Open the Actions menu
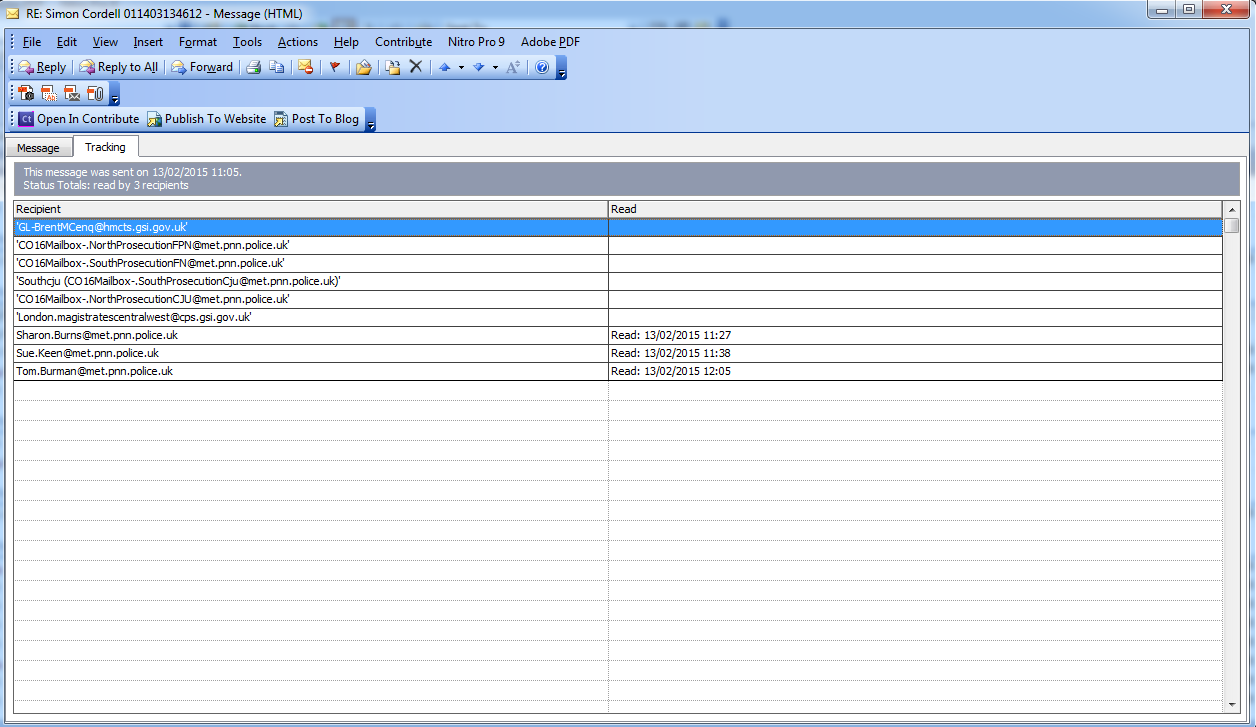 pyautogui.click(x=297, y=42)
